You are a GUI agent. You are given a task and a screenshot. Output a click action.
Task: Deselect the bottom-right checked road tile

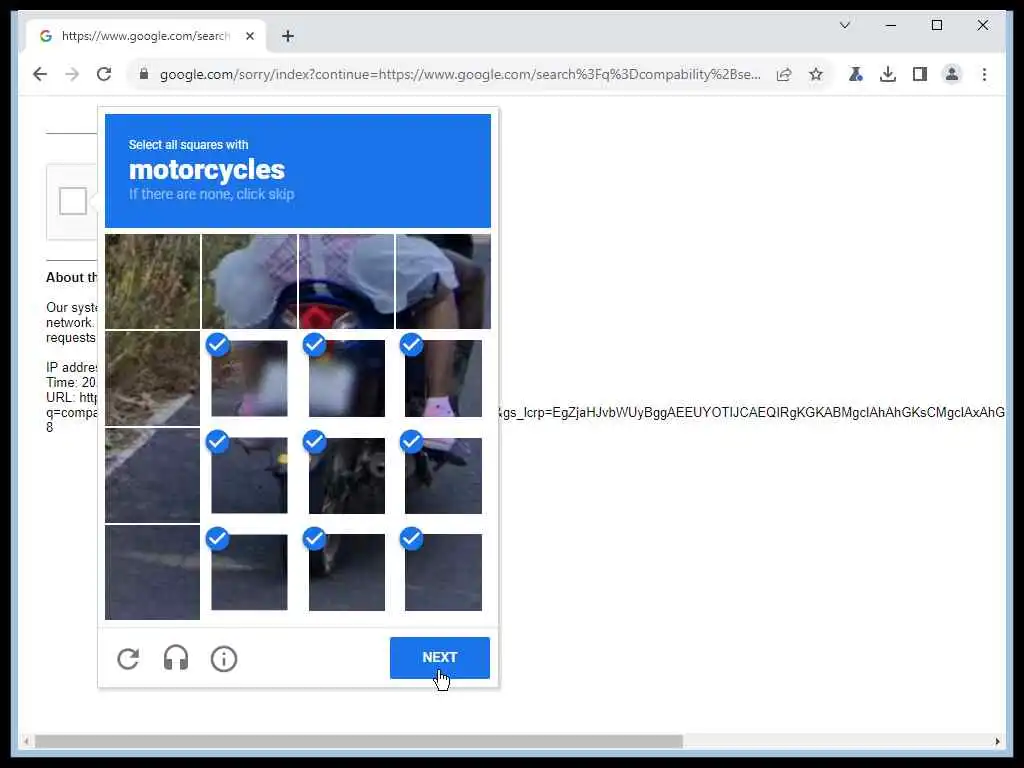pos(443,572)
